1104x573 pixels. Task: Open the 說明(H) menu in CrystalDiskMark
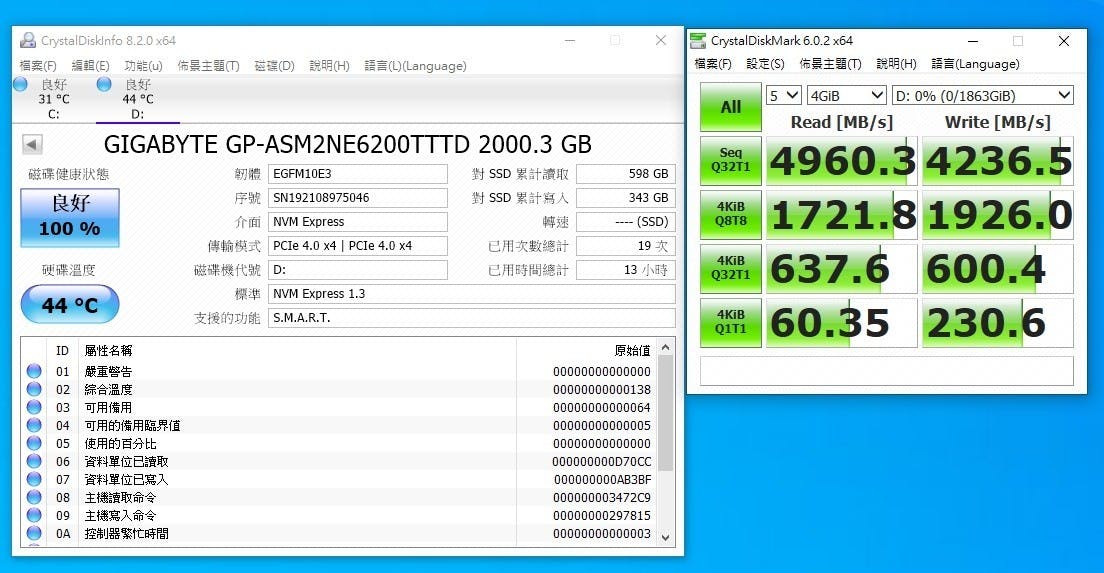point(896,63)
